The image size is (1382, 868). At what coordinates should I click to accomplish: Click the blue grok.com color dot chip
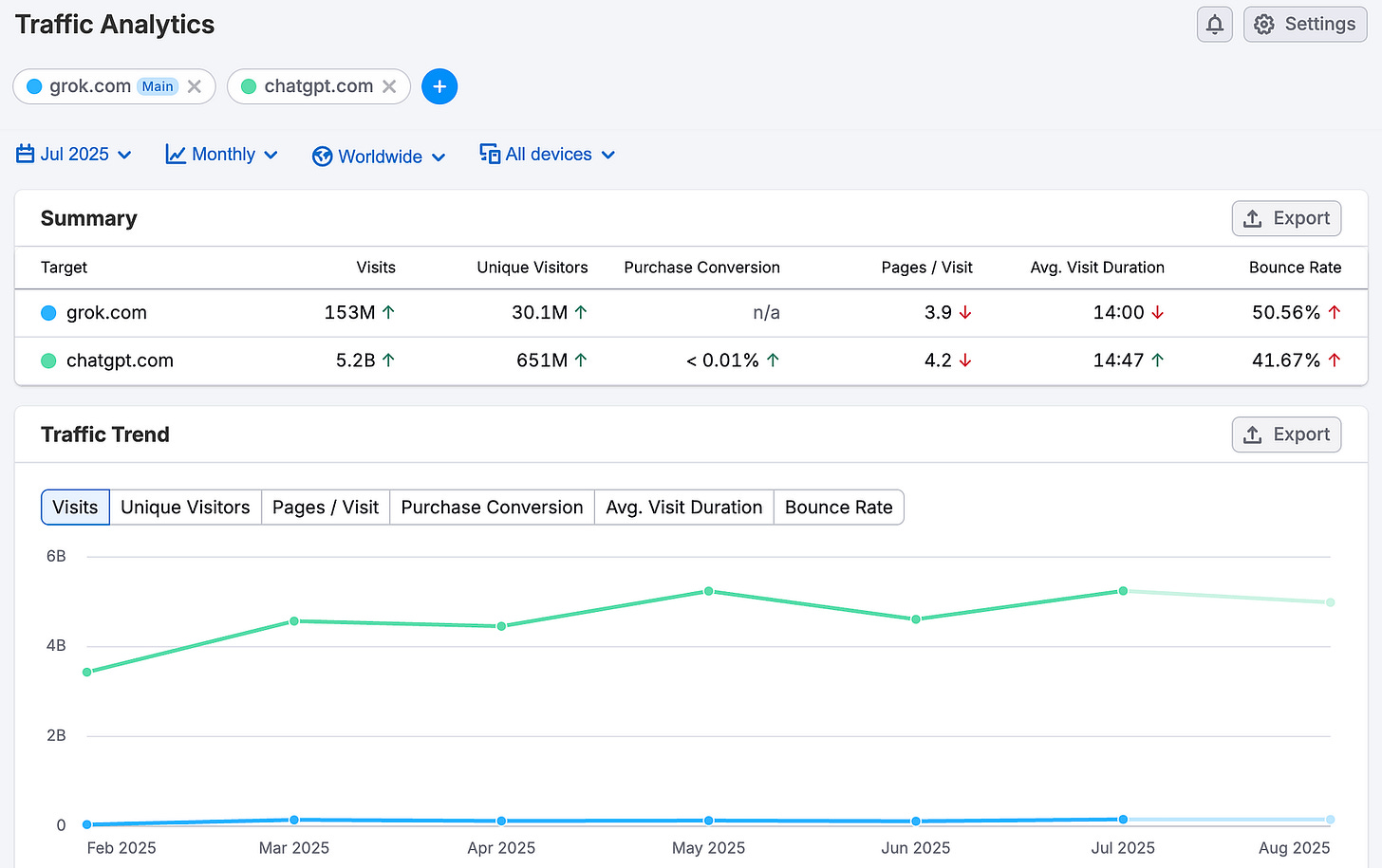[35, 86]
